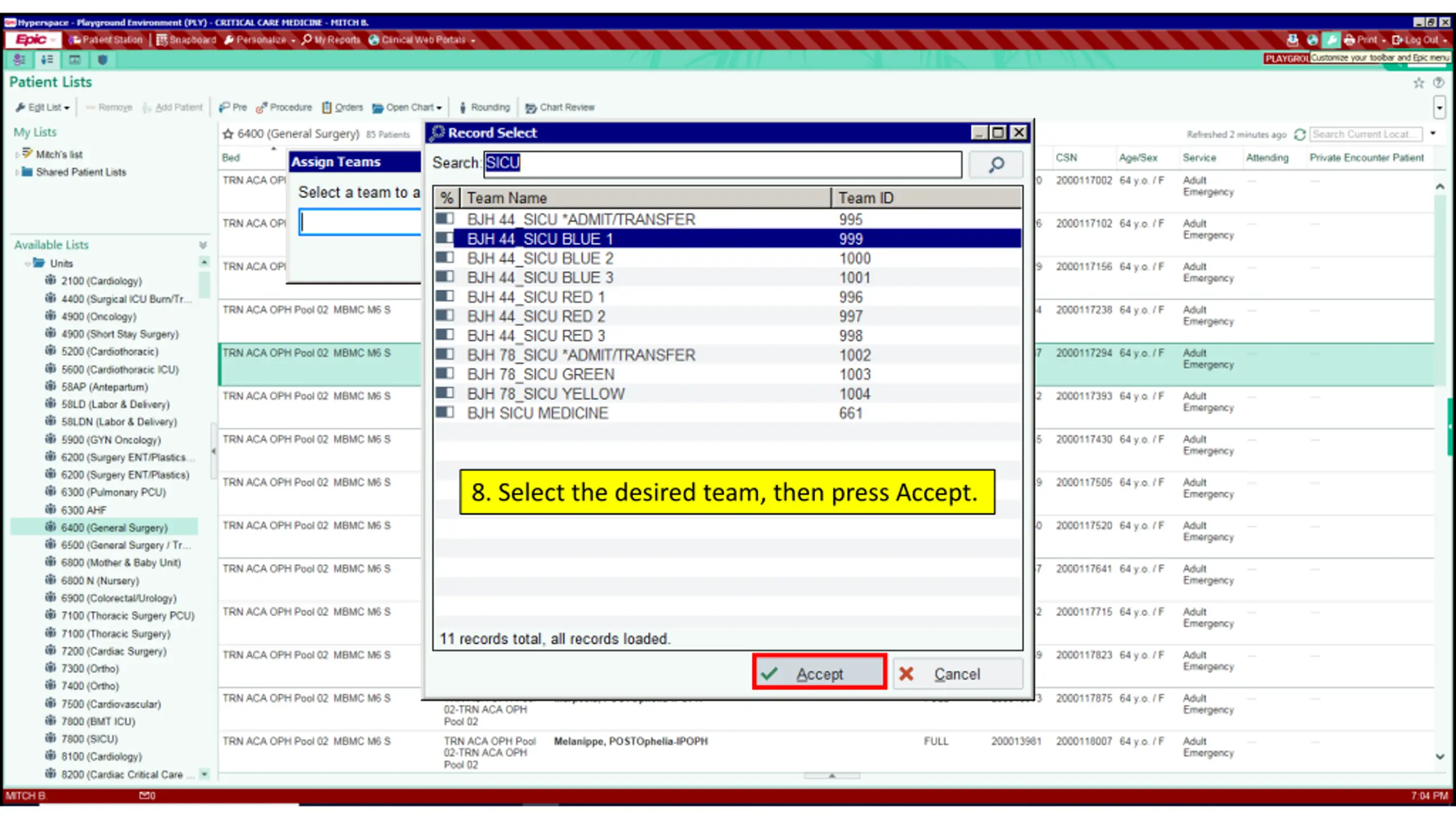Click the Rounding toolbar icon
This screenshot has width=1456, height=819.
point(484,107)
